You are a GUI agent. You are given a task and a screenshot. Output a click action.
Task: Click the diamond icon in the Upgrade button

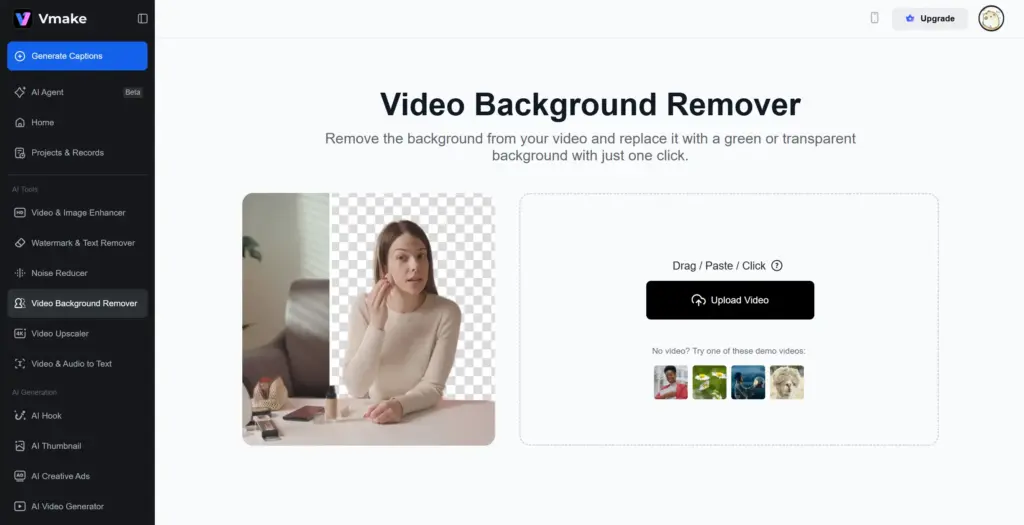[910, 18]
